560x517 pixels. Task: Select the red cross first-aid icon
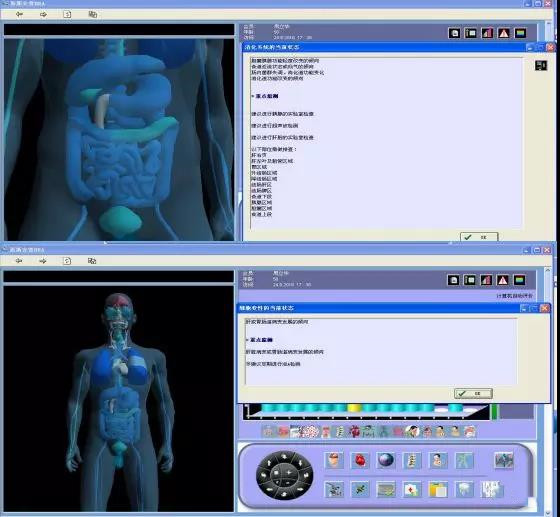pos(412,490)
